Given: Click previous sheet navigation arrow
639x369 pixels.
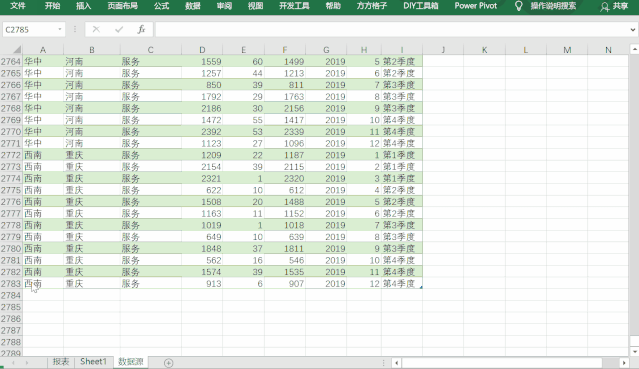Looking at the screenshot, I should [x=13, y=362].
